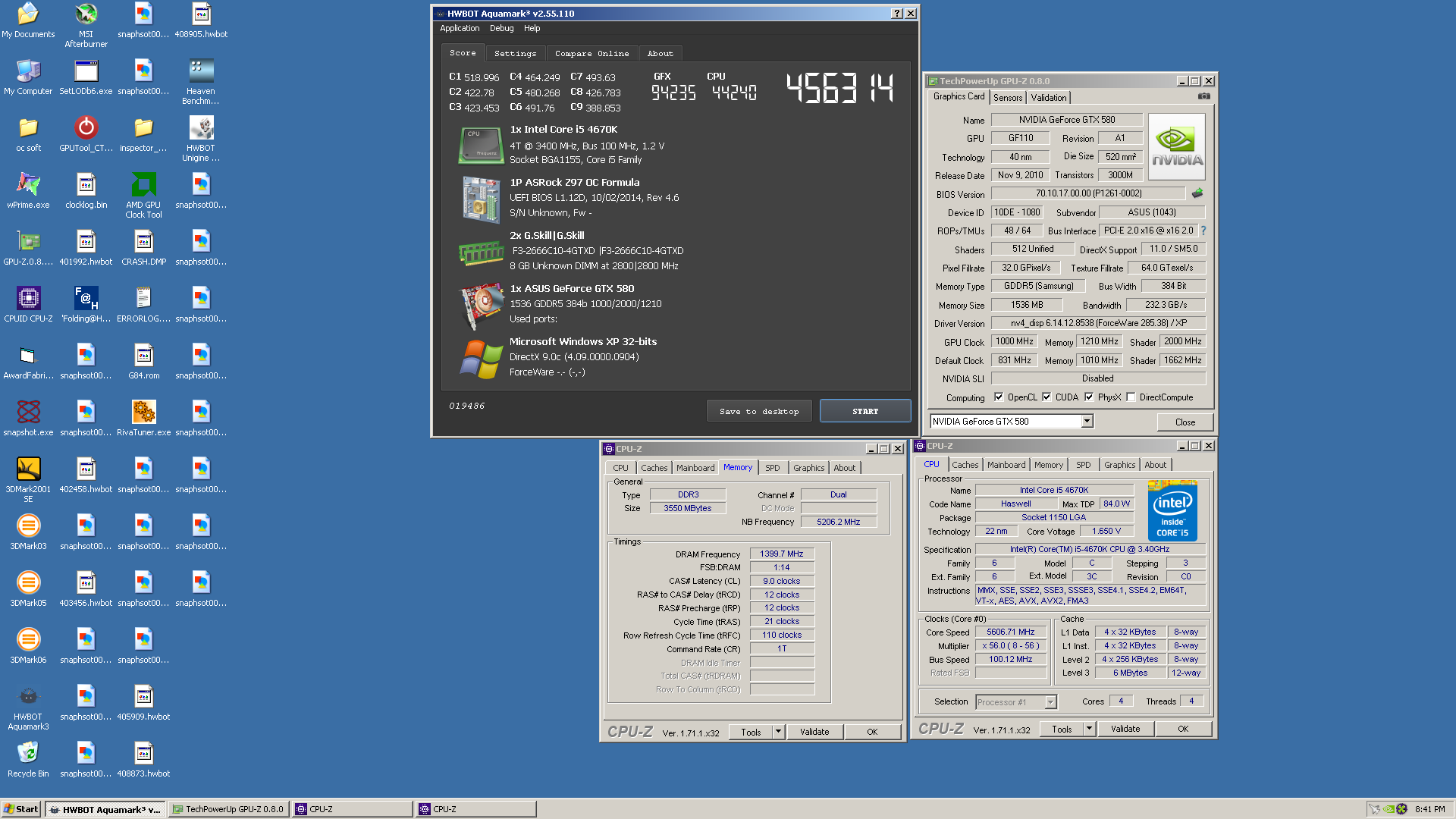This screenshot has height=819, width=1456.
Task: Launch CPUID CPU-Z desktop icon
Action: [x=28, y=304]
